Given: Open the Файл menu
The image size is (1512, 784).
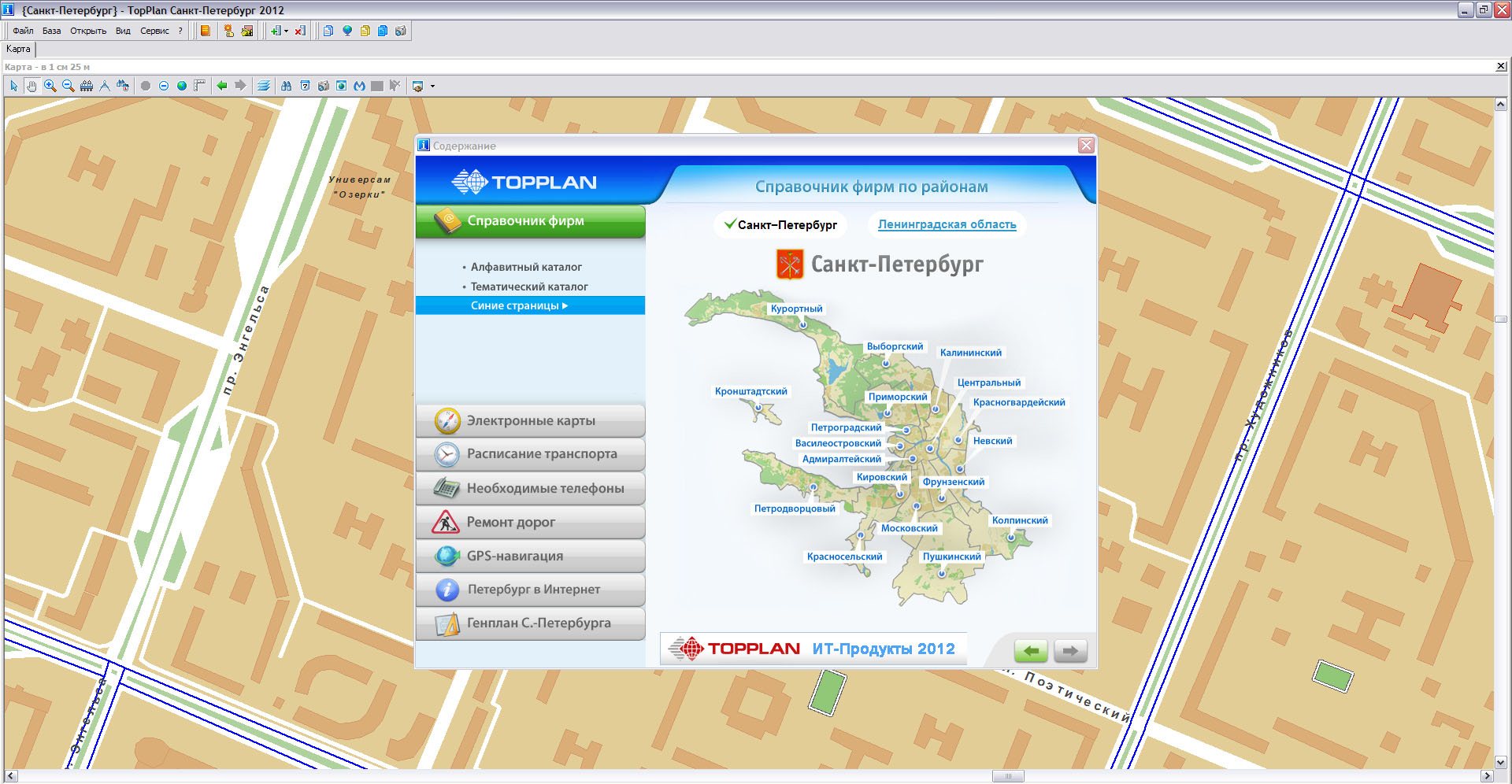Looking at the screenshot, I should coord(23,31).
